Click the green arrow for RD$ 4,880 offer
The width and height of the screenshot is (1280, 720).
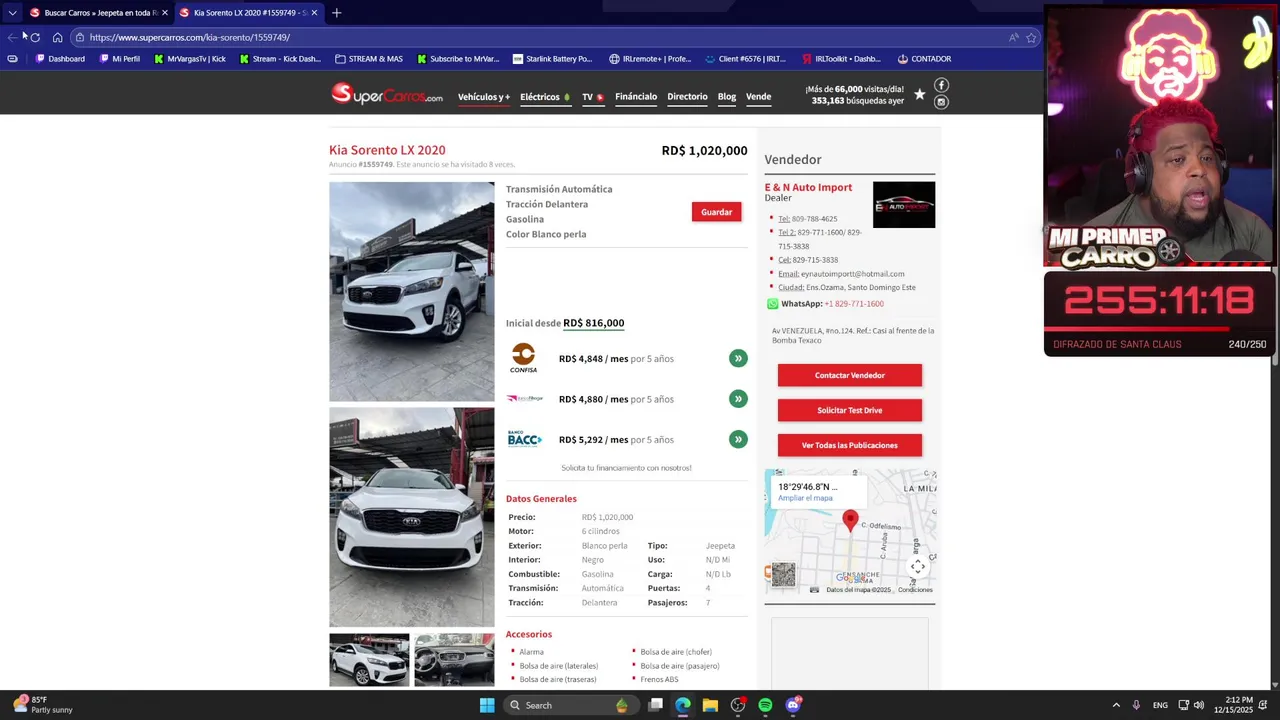738,399
